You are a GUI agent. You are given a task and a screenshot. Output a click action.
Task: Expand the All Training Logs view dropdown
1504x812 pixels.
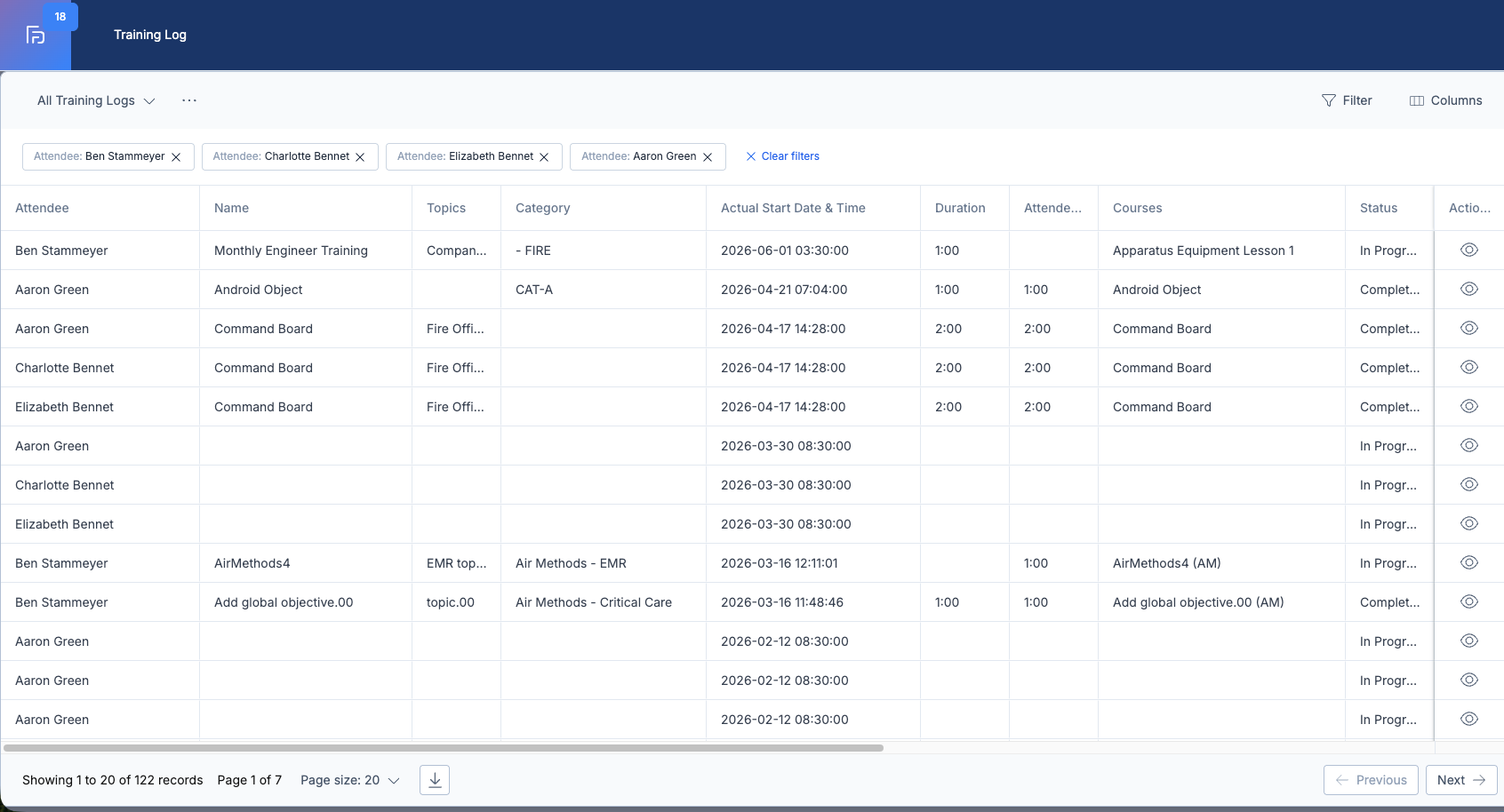click(96, 100)
